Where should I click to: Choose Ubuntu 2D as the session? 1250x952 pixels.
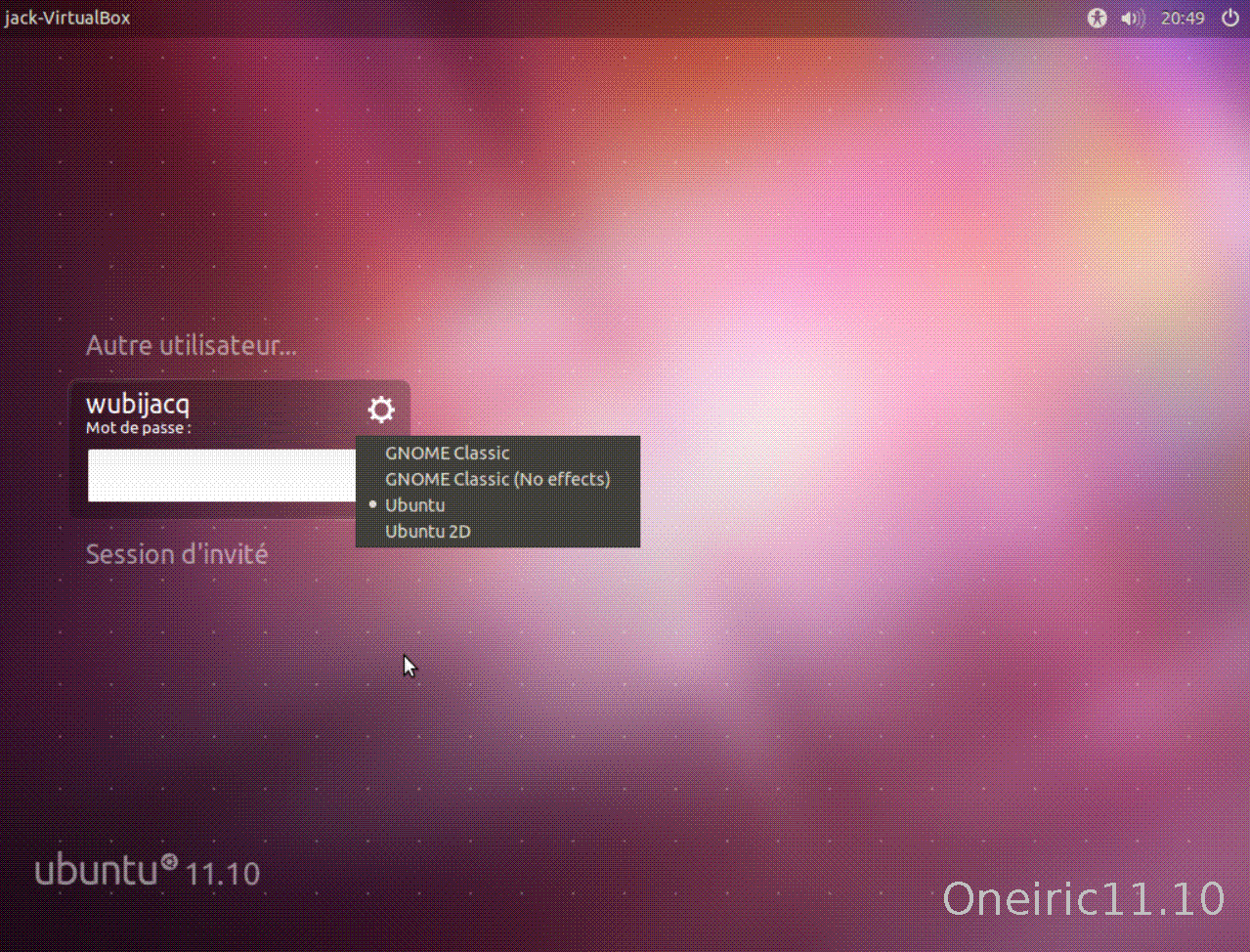pyautogui.click(x=428, y=531)
